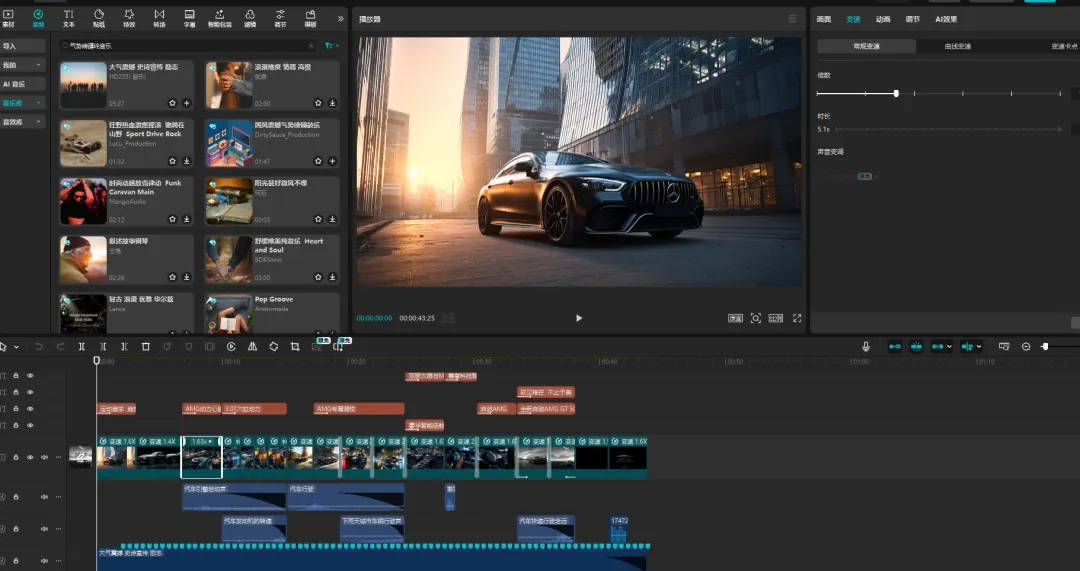Switch to the 画面 tab in properties
The height and width of the screenshot is (571, 1080).
click(824, 19)
